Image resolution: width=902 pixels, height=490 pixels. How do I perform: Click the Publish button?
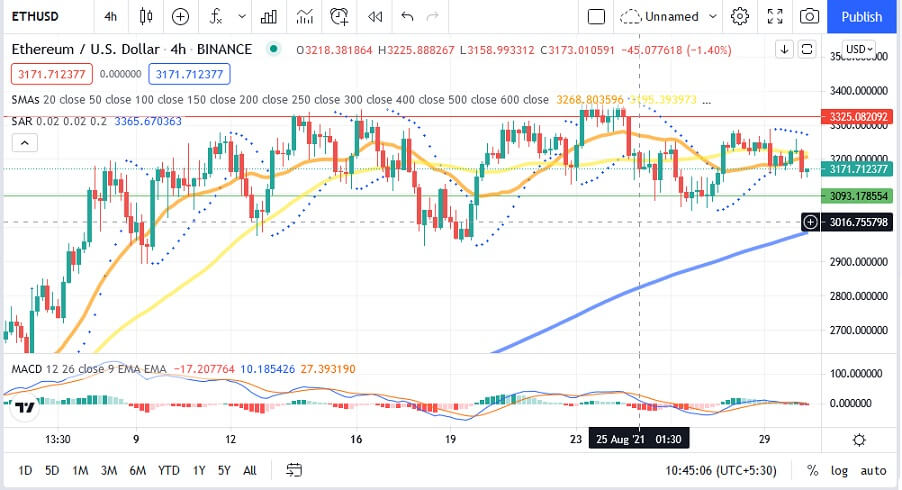point(861,16)
